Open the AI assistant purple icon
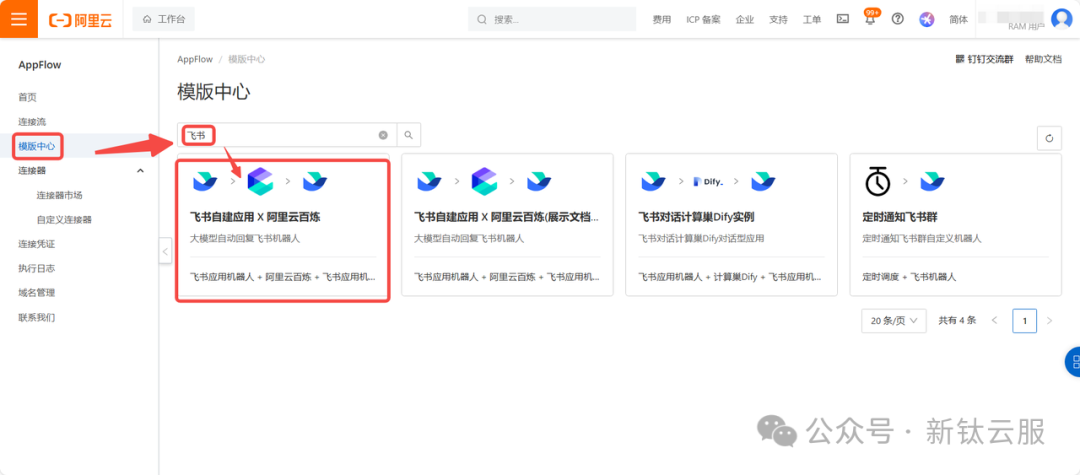 tap(926, 19)
